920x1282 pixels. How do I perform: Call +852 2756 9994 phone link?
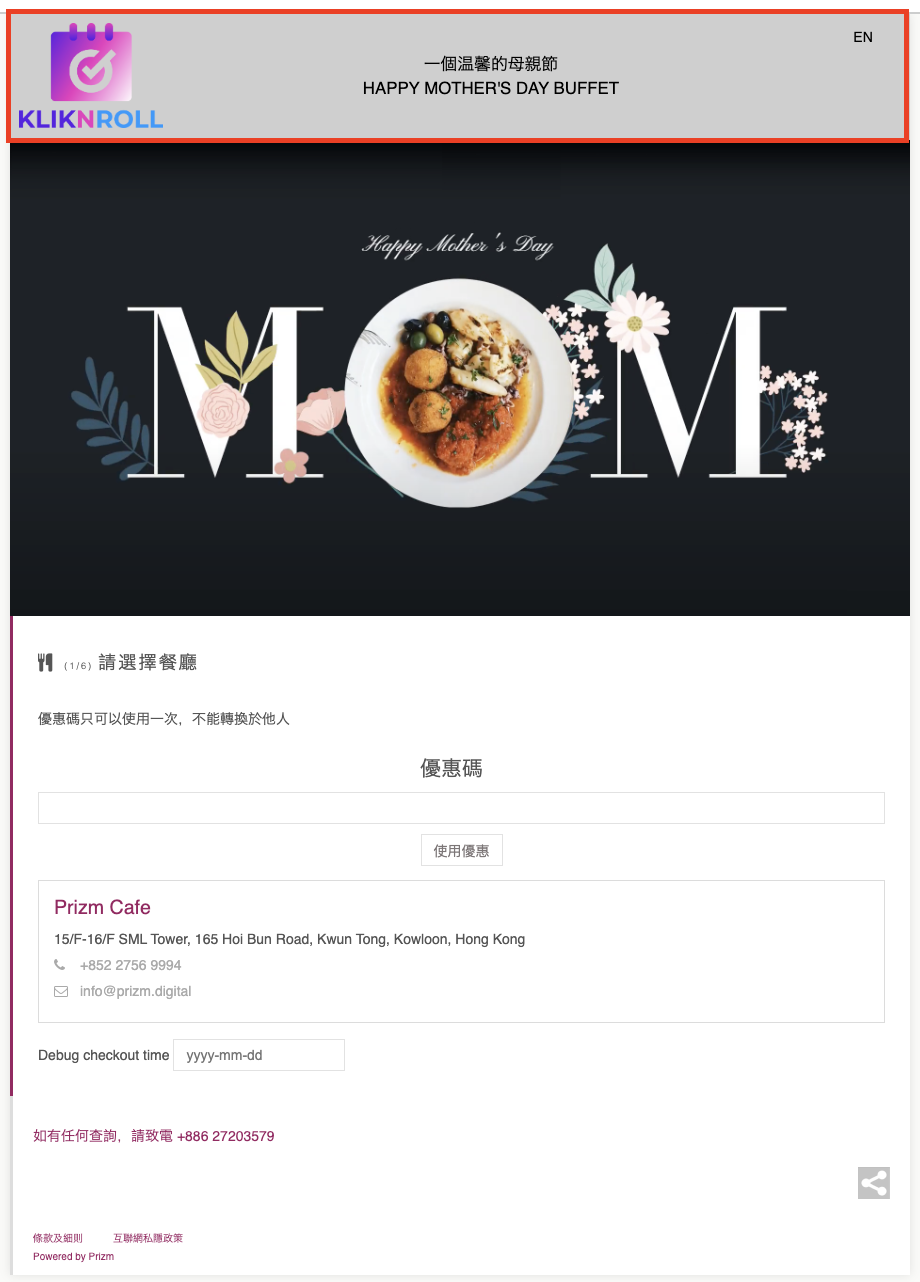click(x=131, y=965)
